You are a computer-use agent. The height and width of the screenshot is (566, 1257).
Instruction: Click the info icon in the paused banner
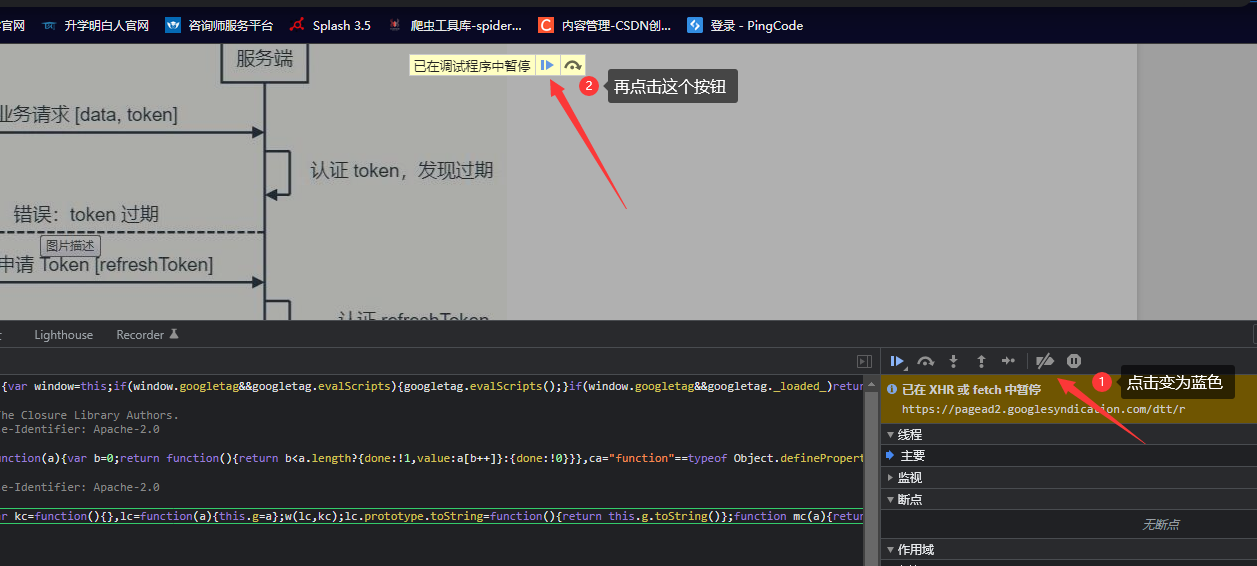(x=892, y=390)
